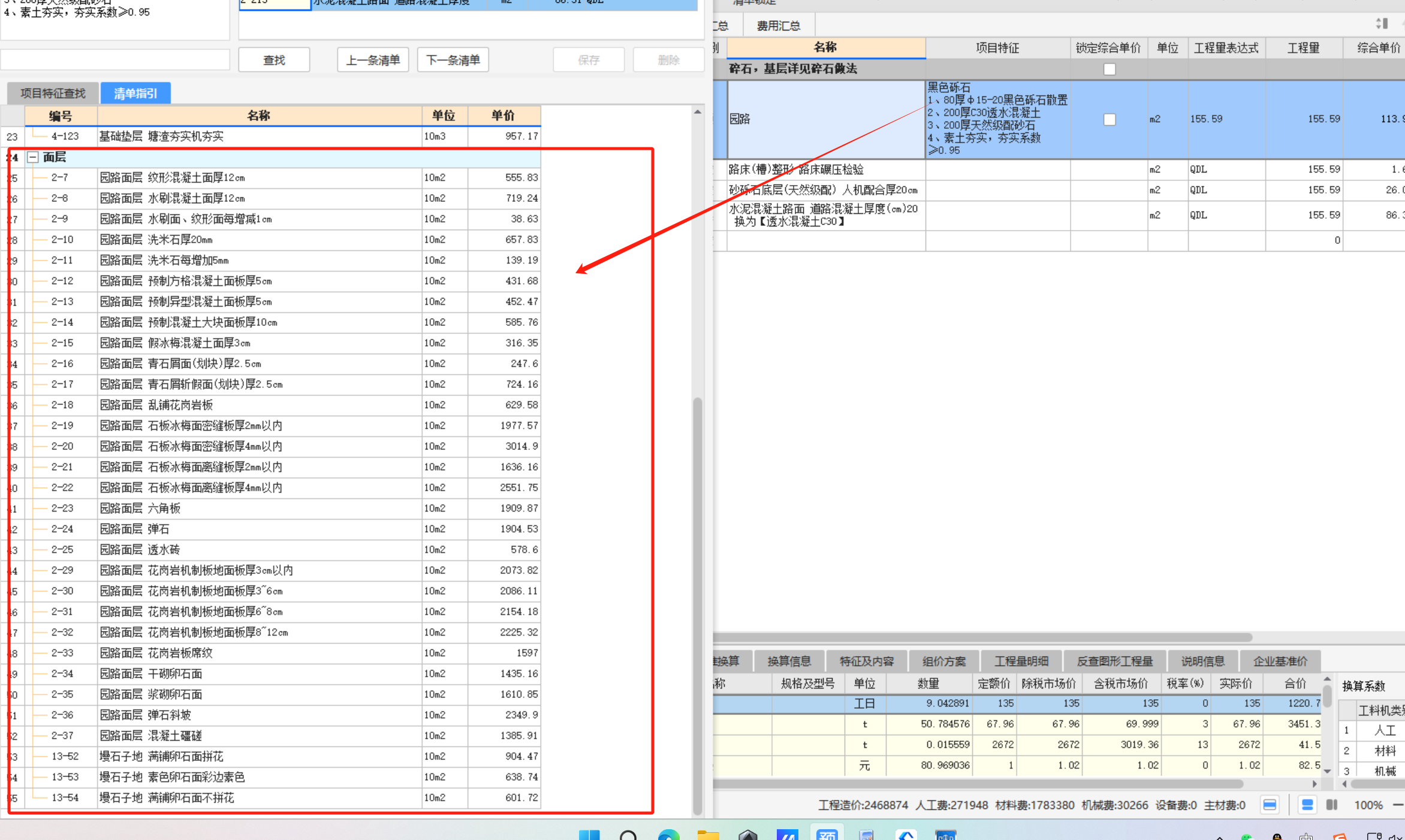Click the WeChat green tray icon

point(1247,836)
